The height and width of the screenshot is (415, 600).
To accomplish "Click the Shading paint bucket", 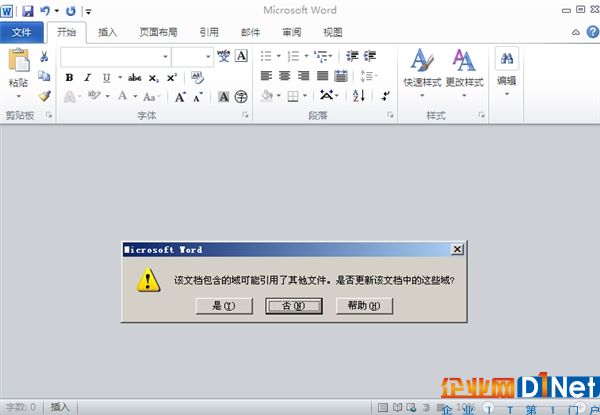I will pyautogui.click(x=267, y=96).
